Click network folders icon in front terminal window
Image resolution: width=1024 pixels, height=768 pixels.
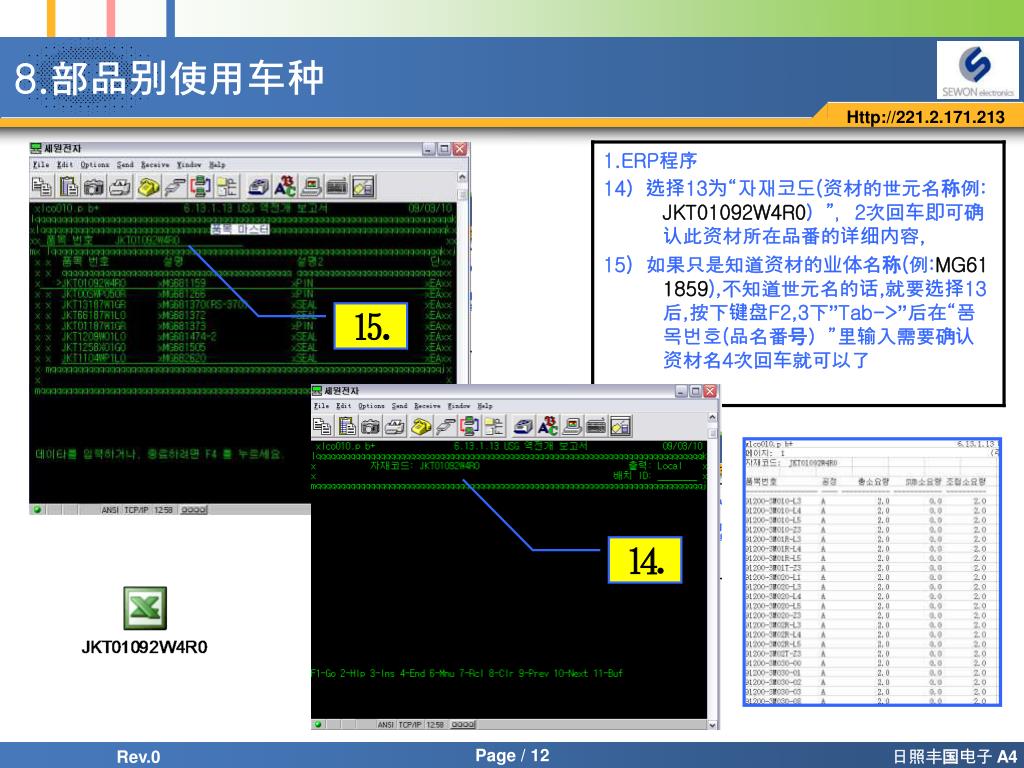point(494,426)
